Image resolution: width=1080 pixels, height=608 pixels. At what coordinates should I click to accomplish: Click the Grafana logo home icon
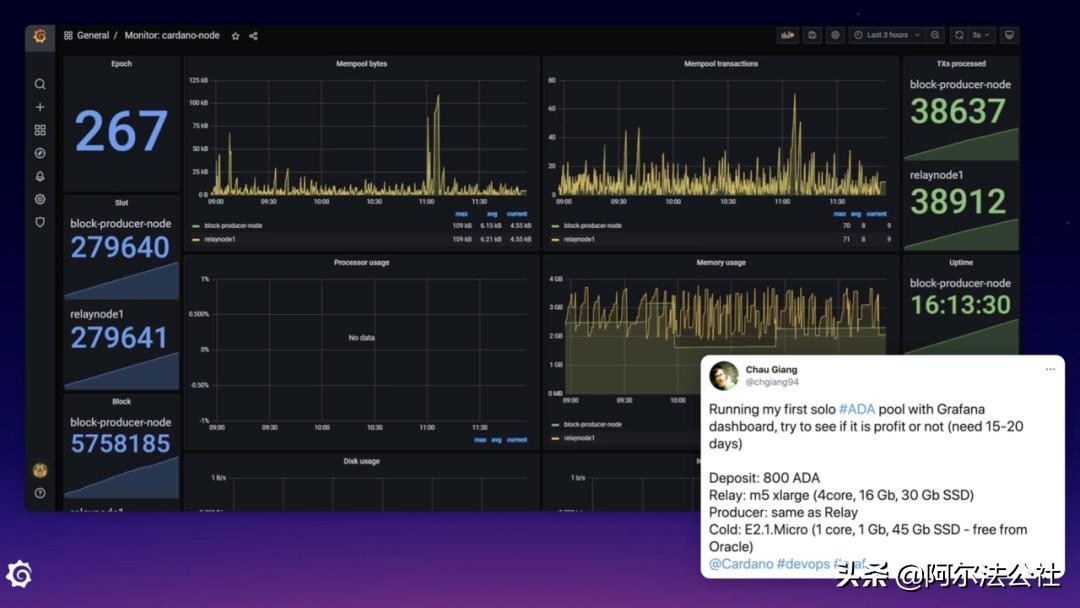pyautogui.click(x=40, y=36)
